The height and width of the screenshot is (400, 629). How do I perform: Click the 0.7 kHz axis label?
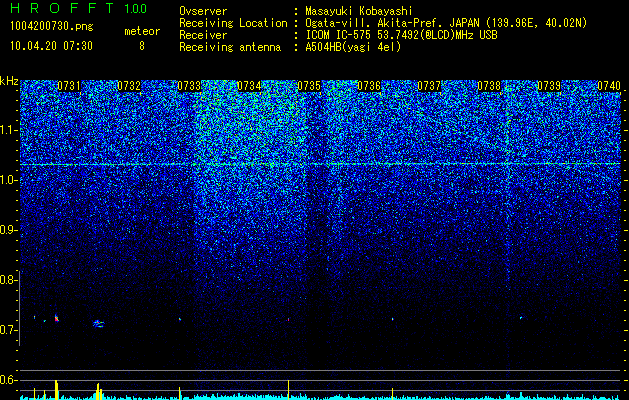pyautogui.click(x=8, y=330)
